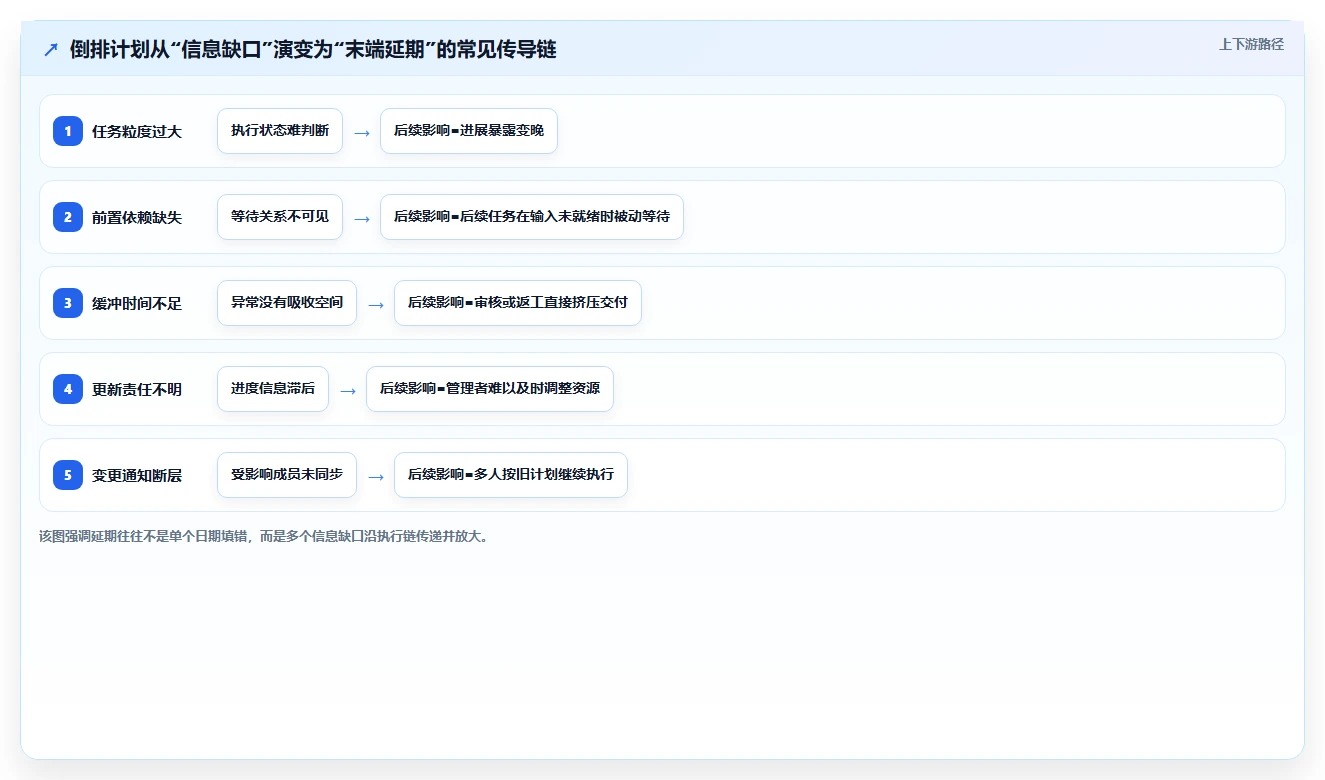Click the number 1 badge for 任务粒度过大
Image resolution: width=1325 pixels, height=780 pixels.
[68, 130]
